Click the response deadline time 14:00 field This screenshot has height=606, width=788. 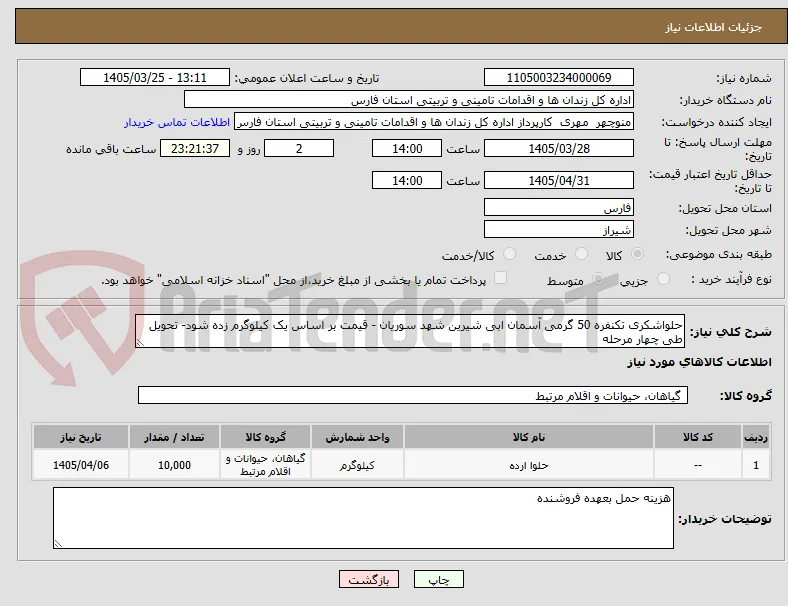pos(407,149)
